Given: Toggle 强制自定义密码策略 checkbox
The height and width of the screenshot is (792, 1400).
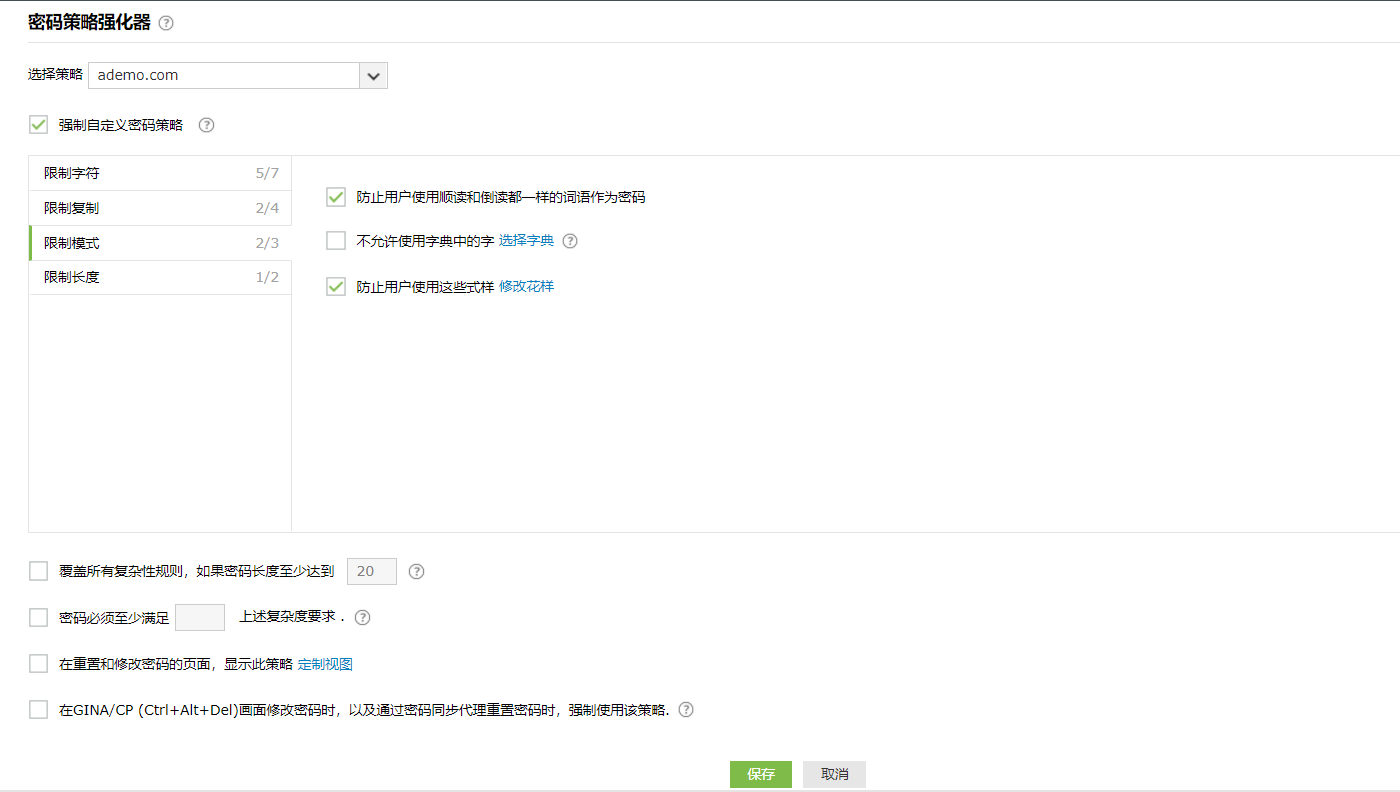Looking at the screenshot, I should (39, 125).
